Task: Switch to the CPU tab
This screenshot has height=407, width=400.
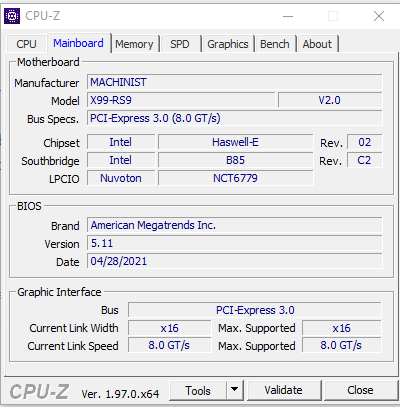Action: click(x=26, y=44)
